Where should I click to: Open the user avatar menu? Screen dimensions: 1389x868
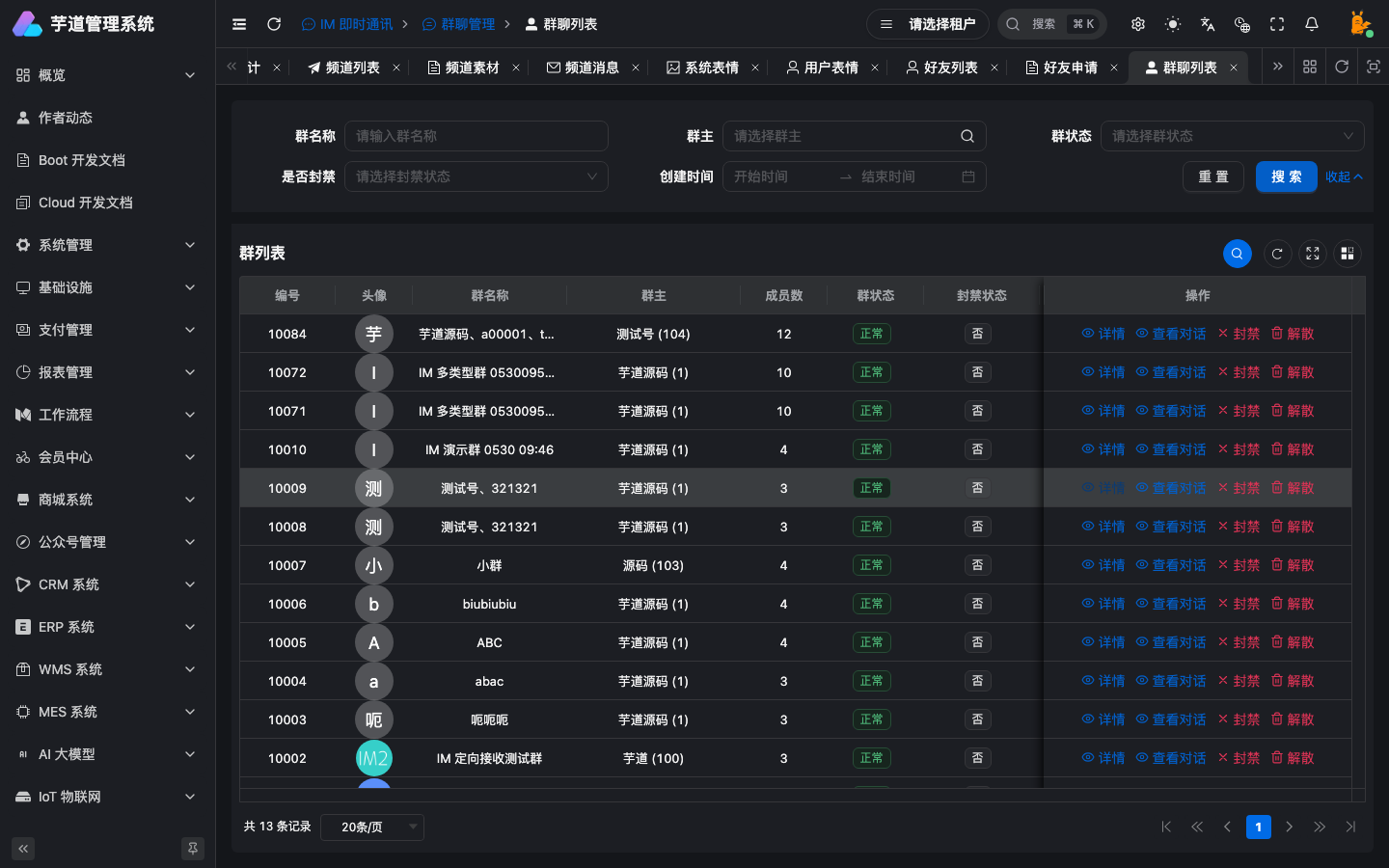(x=1360, y=24)
